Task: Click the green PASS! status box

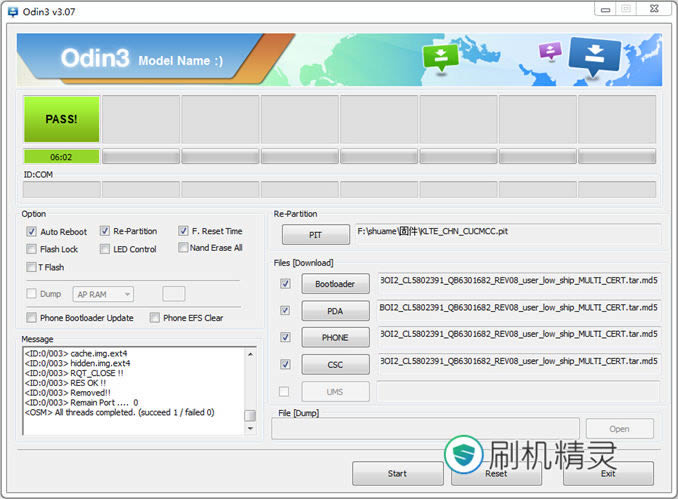Action: [x=61, y=119]
